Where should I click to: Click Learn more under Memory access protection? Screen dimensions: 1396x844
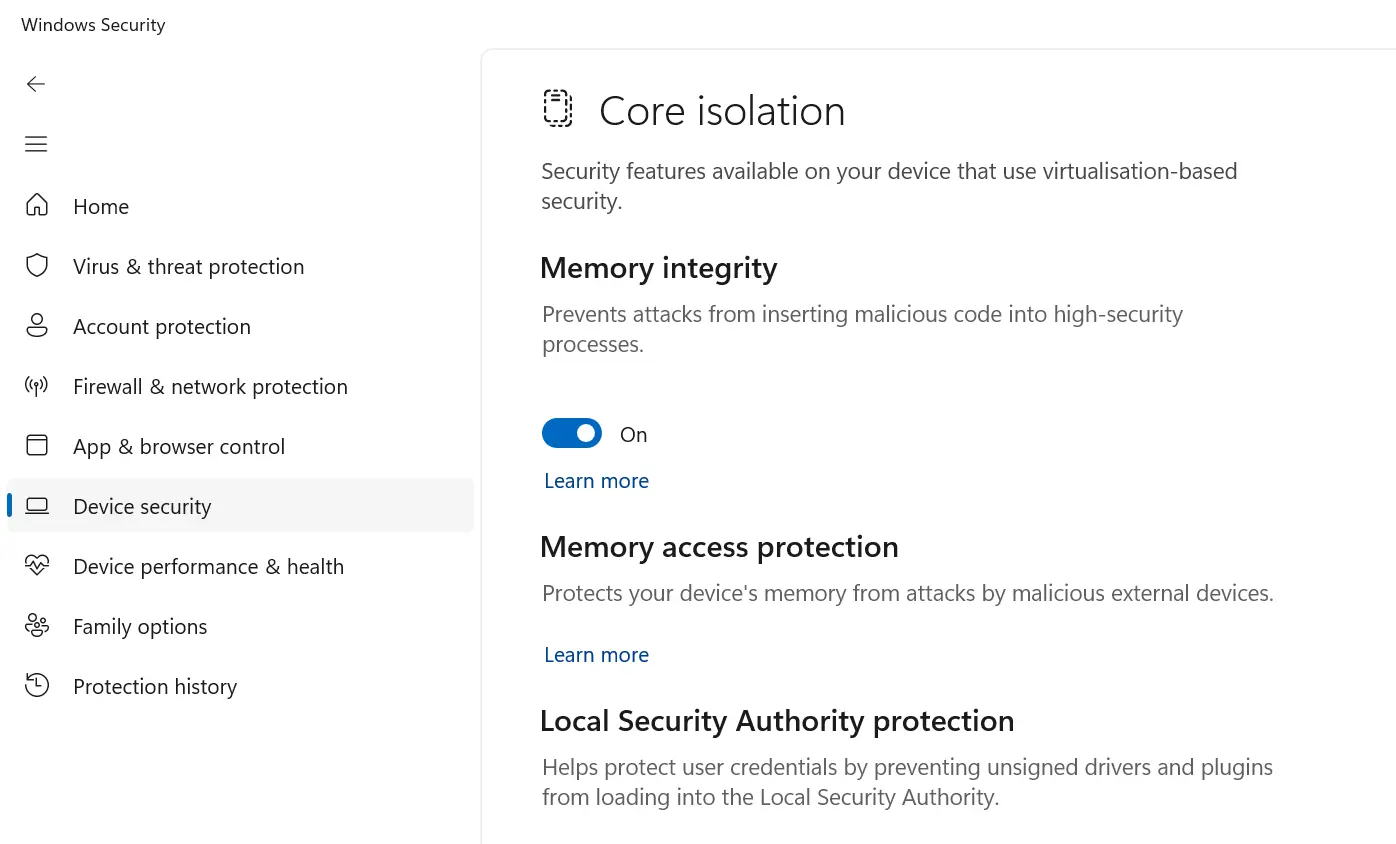(x=596, y=654)
